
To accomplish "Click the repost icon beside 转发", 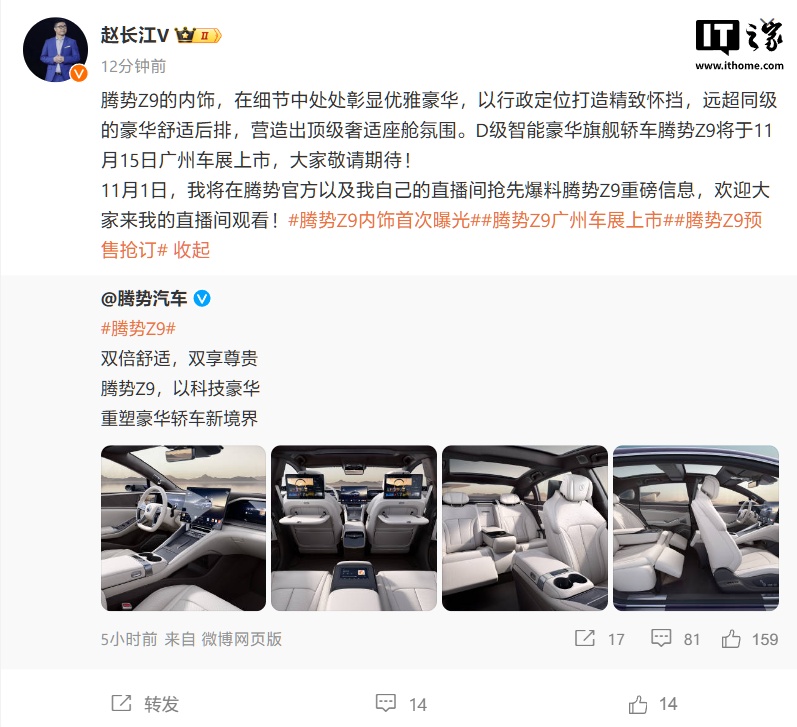I will coord(121,703).
